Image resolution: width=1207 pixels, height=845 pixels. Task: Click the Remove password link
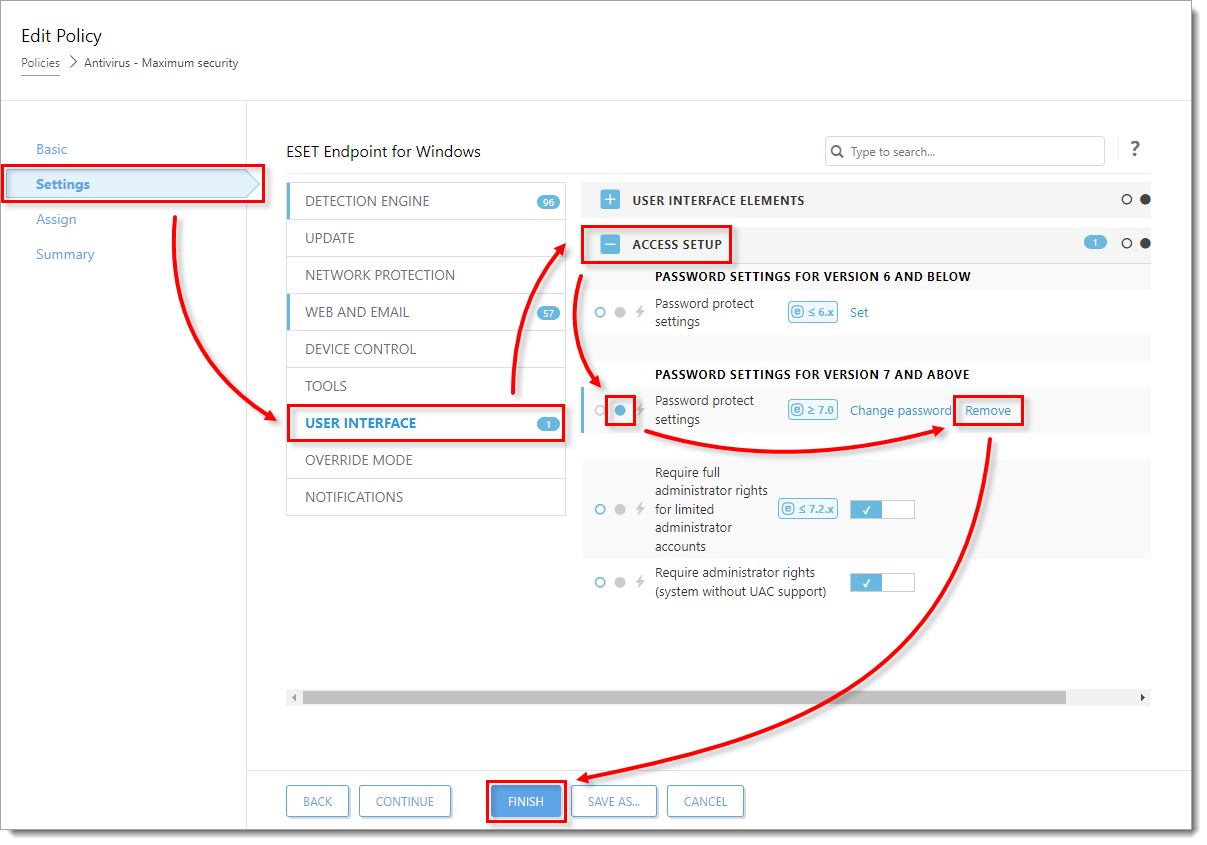point(988,410)
